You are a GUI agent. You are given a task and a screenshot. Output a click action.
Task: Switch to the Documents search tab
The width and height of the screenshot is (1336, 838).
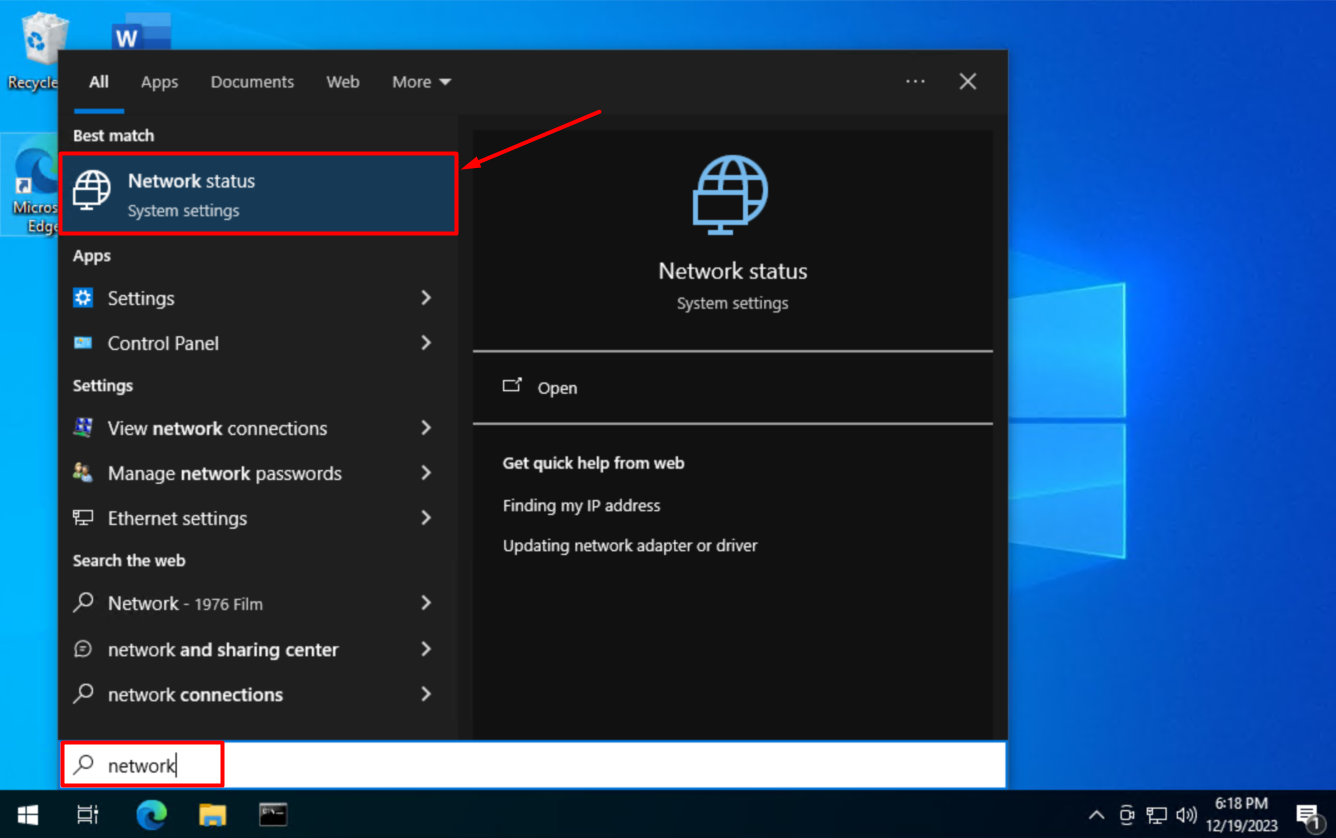click(252, 82)
